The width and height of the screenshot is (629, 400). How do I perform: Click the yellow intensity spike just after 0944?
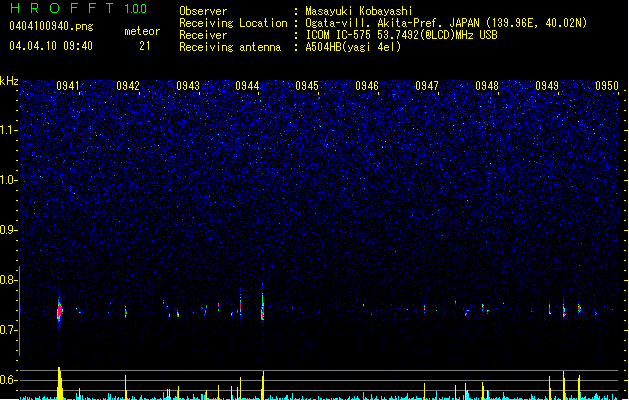pos(263,385)
